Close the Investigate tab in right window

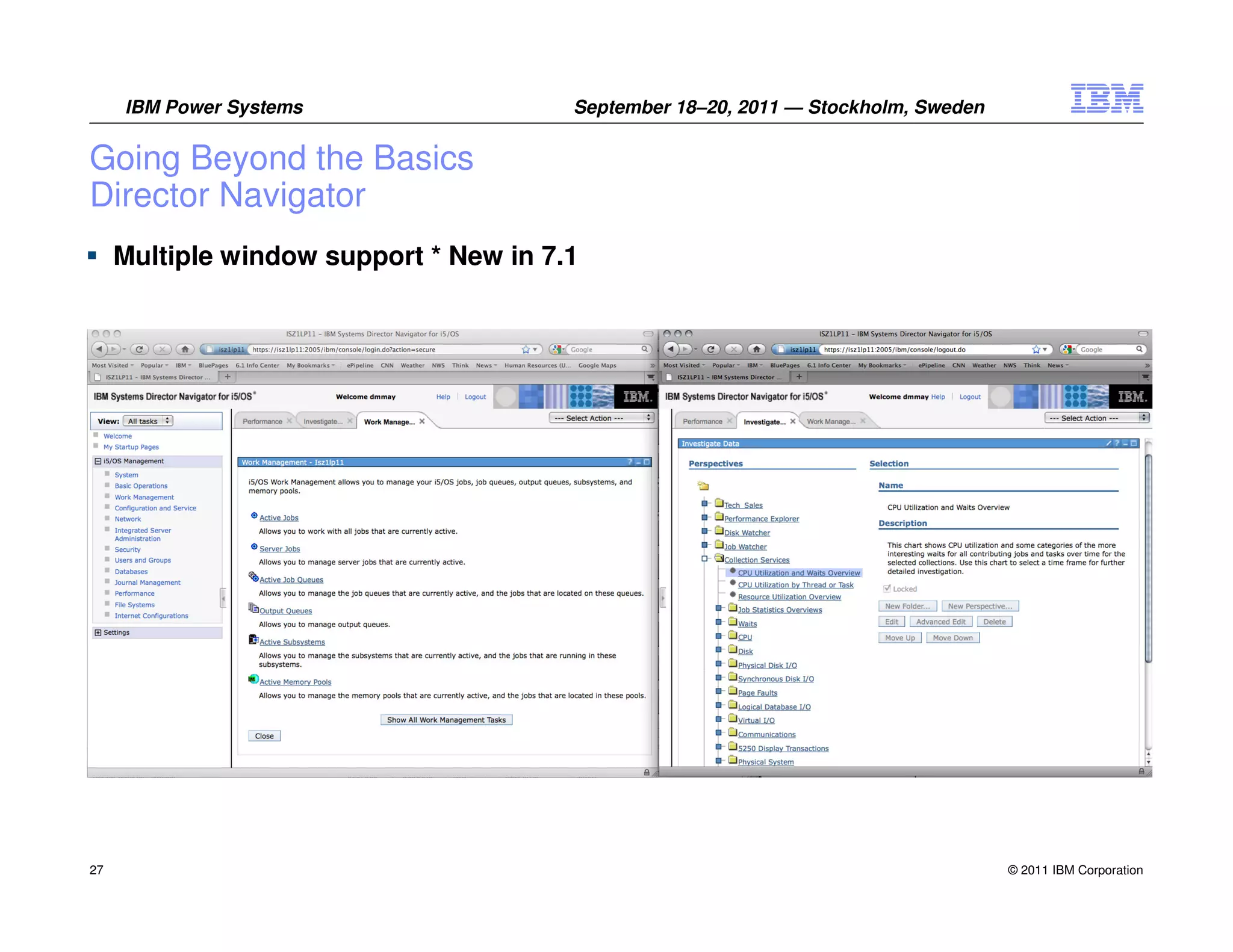[793, 421]
